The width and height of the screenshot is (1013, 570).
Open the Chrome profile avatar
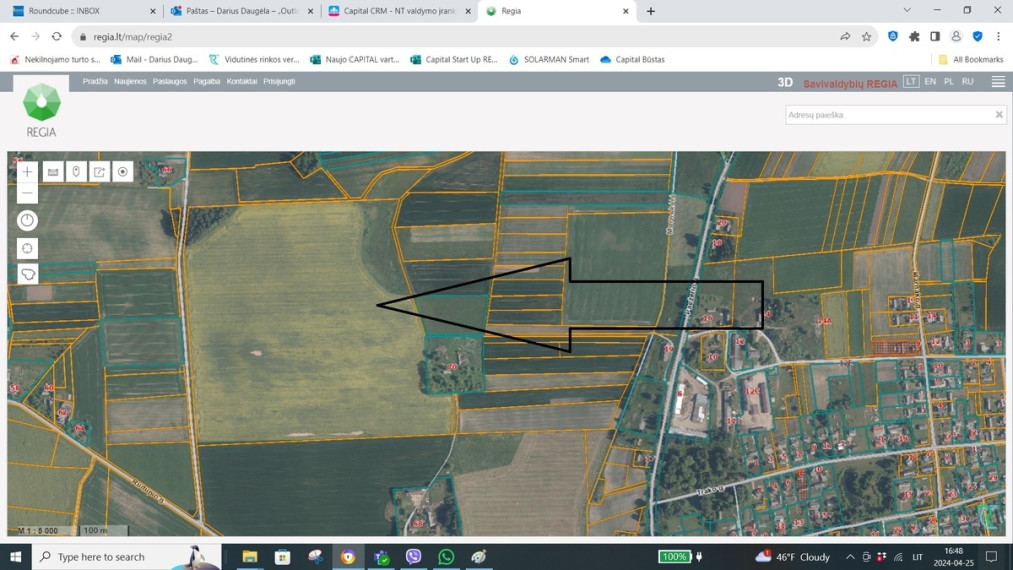956,37
